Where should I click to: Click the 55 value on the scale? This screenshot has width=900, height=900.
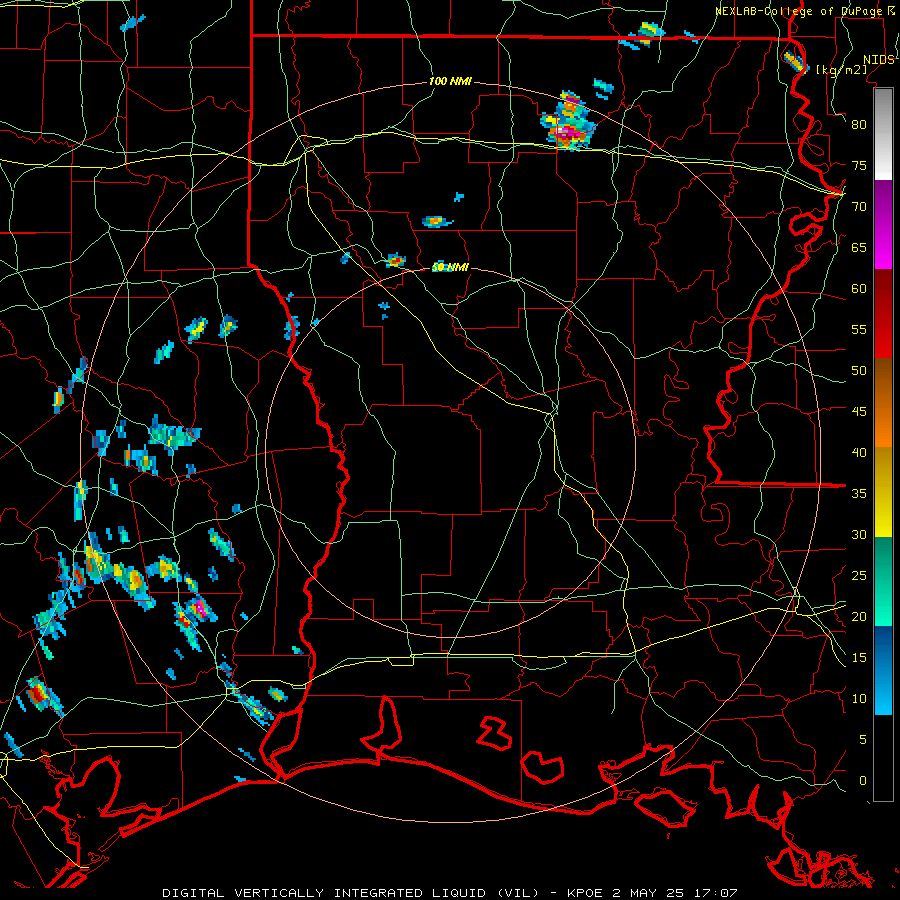(x=859, y=329)
